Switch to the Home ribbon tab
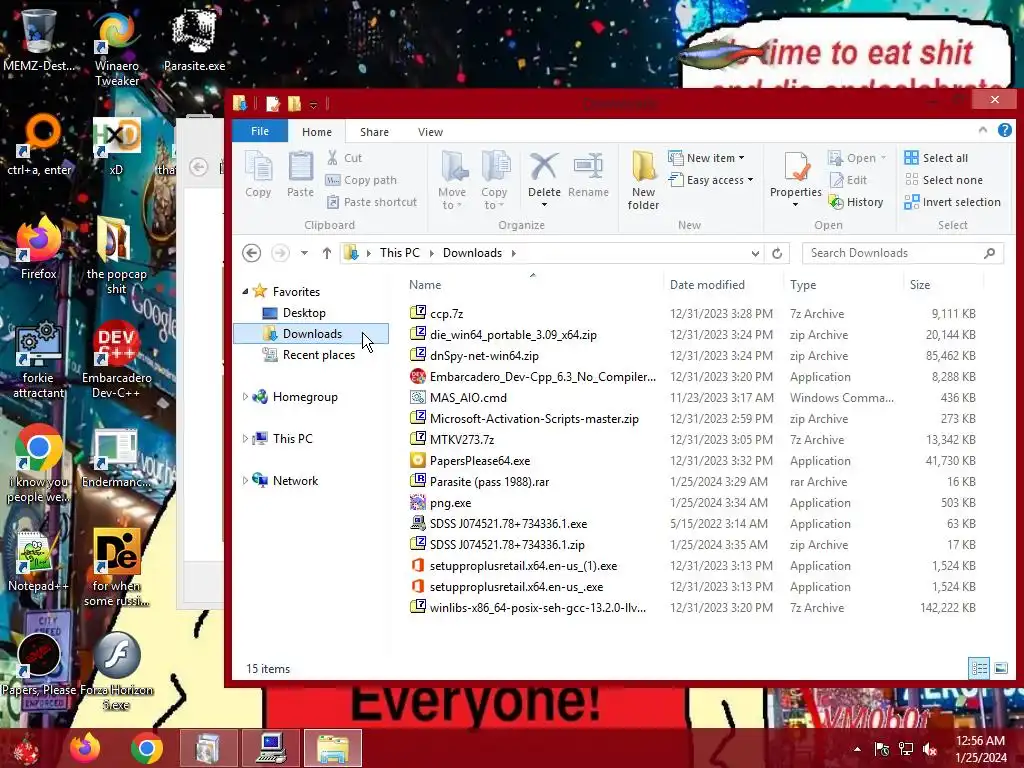The height and width of the screenshot is (768, 1024). tap(317, 132)
